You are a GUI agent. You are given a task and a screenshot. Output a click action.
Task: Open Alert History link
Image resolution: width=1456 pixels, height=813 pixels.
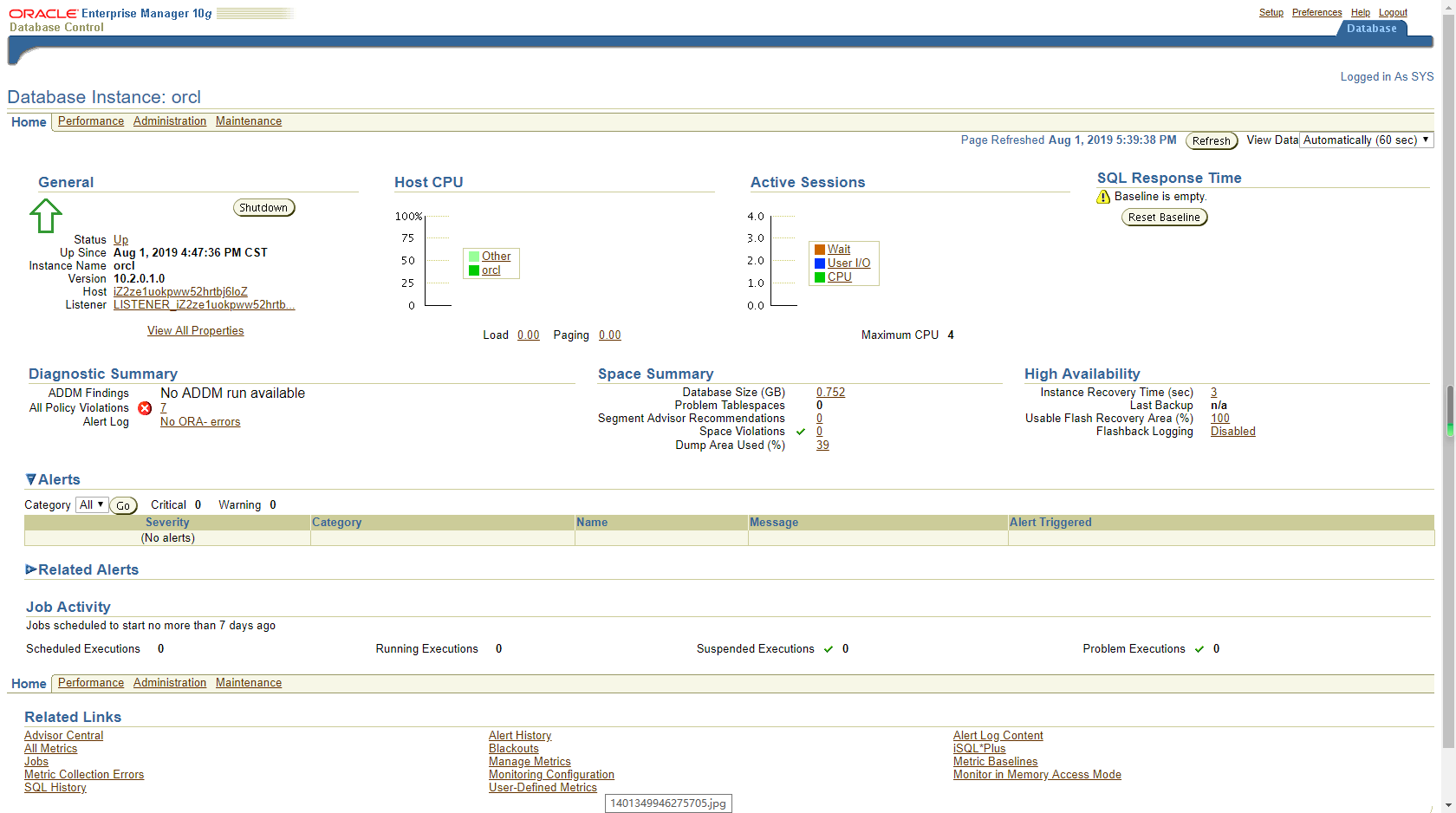pos(520,736)
